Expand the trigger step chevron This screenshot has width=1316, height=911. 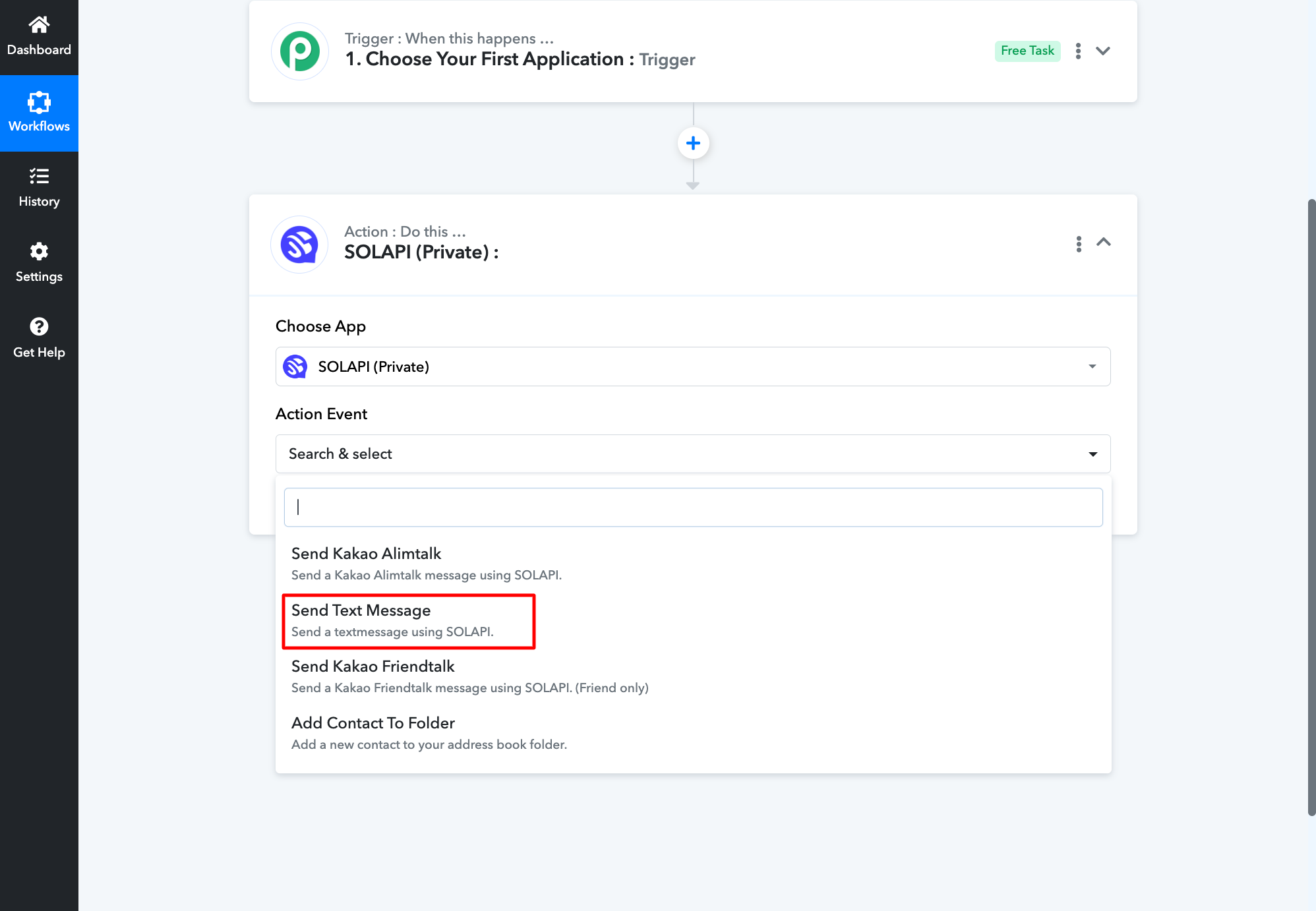coord(1103,51)
